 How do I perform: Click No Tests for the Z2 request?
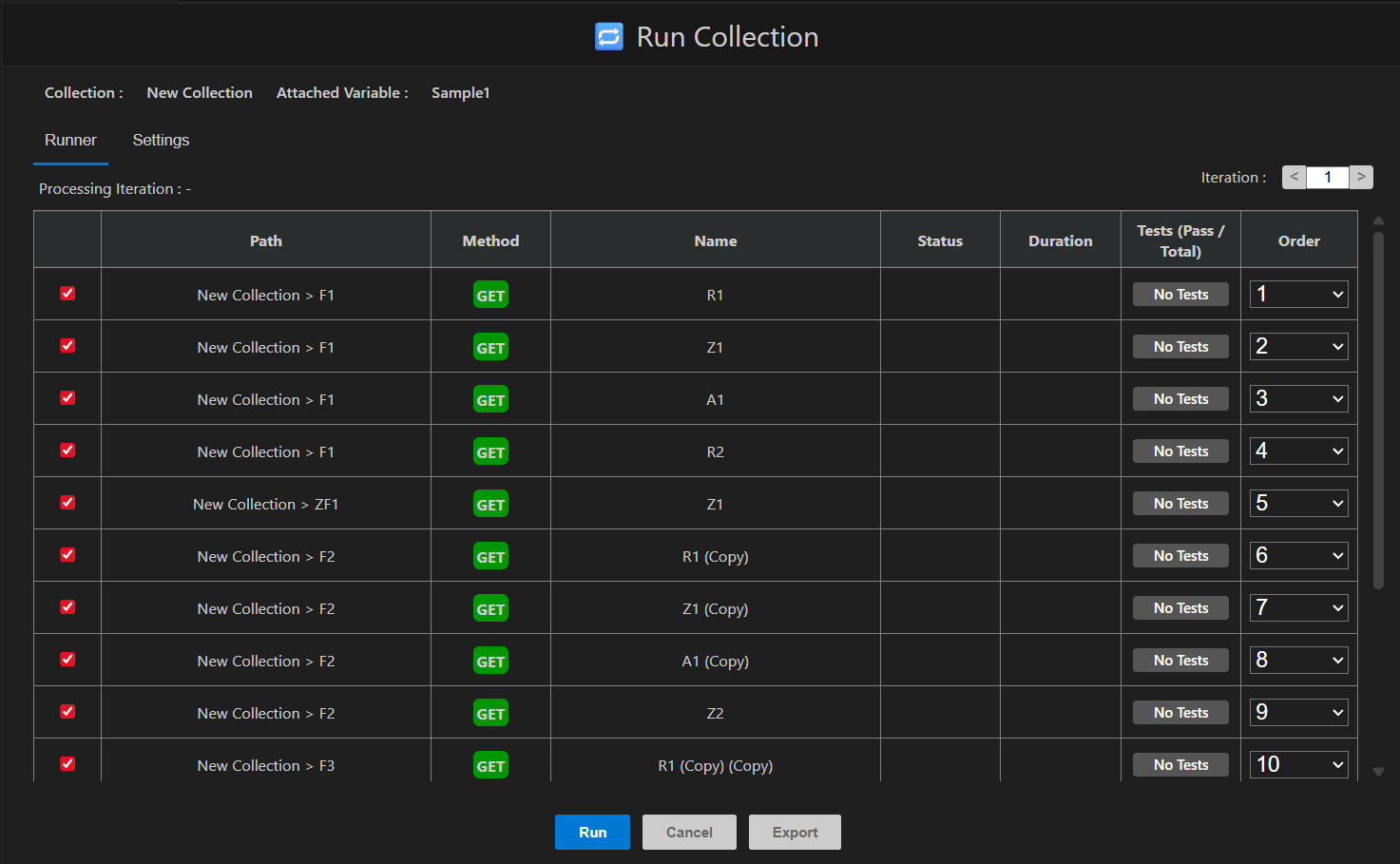(1180, 713)
